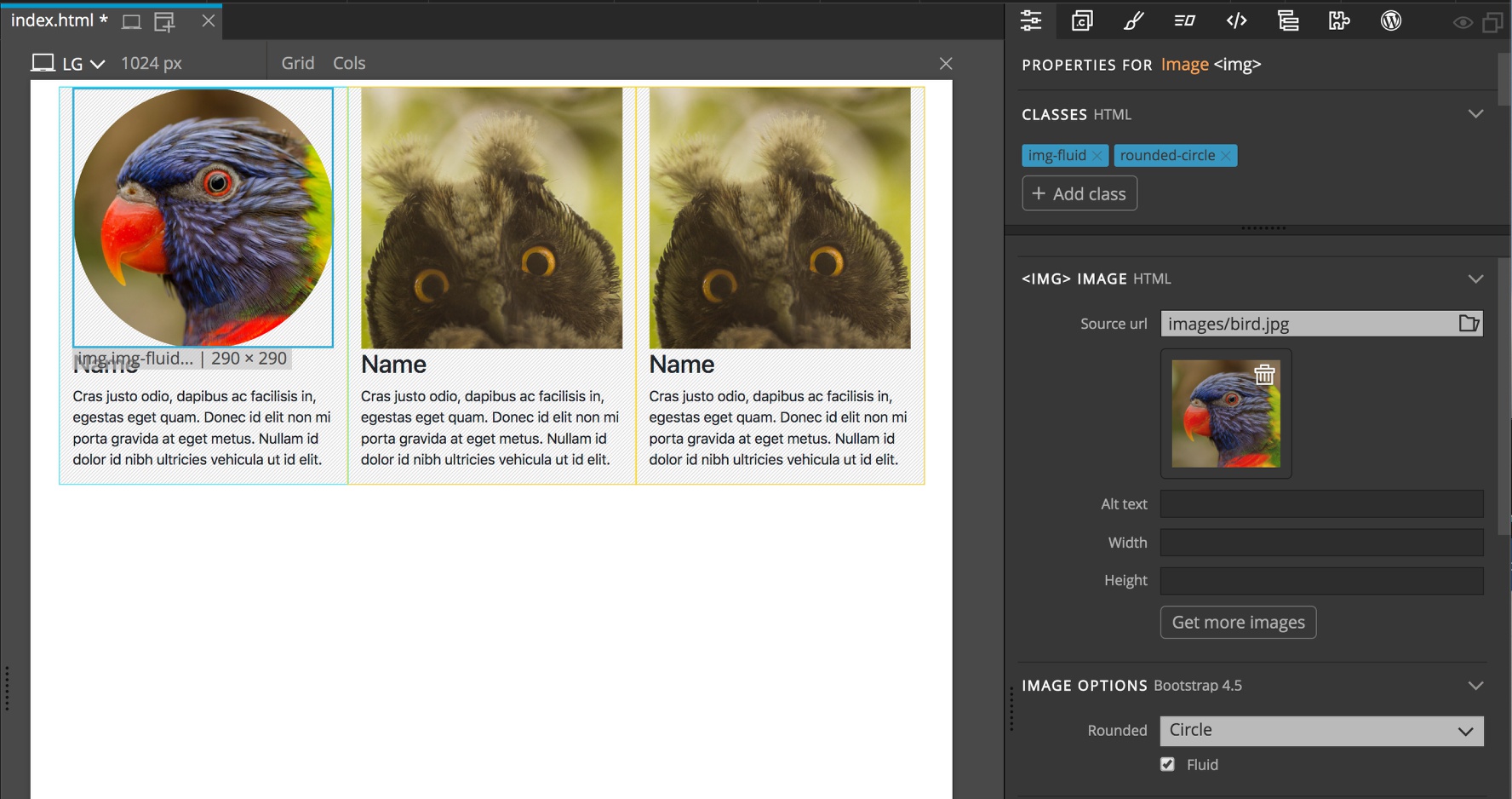Viewport: 1512px width, 799px height.
Task: Delete the image using trash icon
Action: coord(1265,374)
